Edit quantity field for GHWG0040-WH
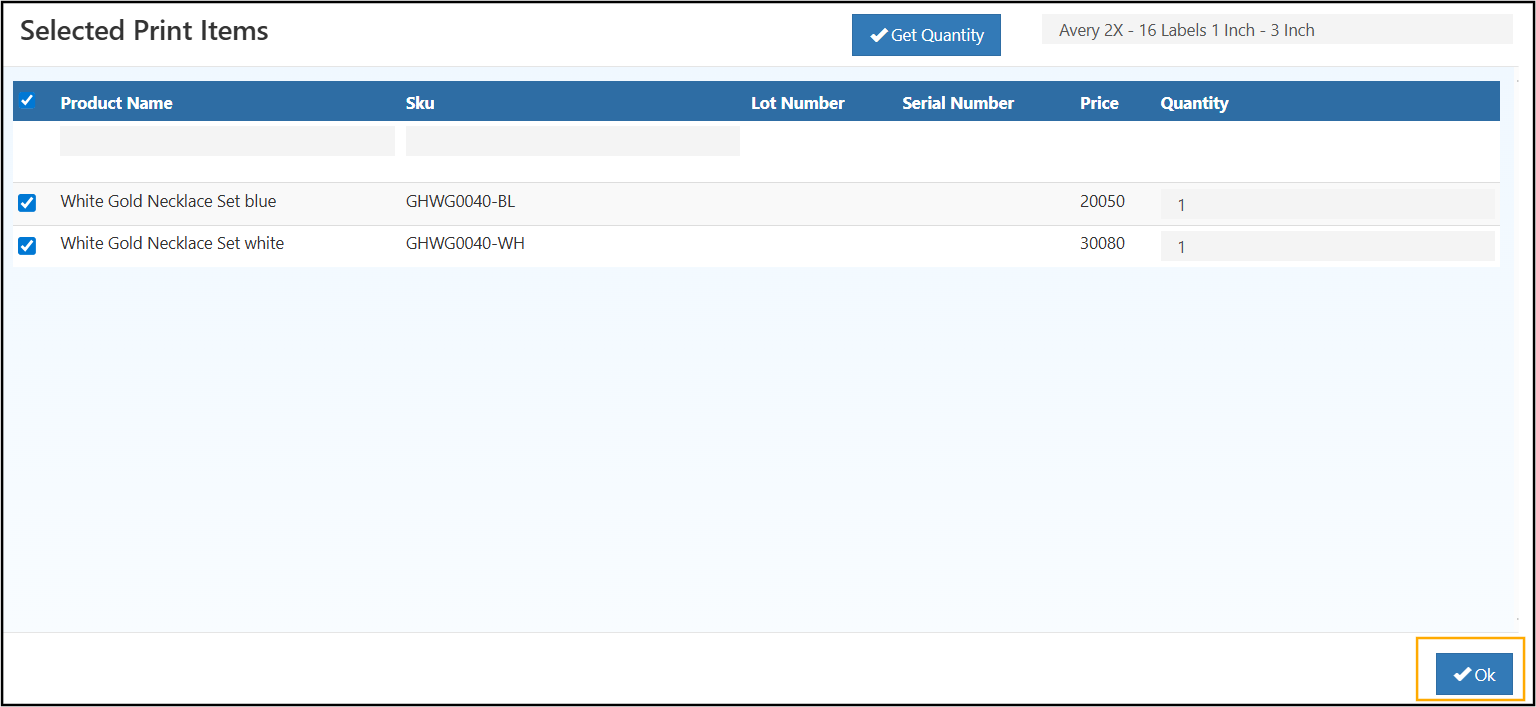Viewport: 1536px width, 707px height. (x=1327, y=246)
